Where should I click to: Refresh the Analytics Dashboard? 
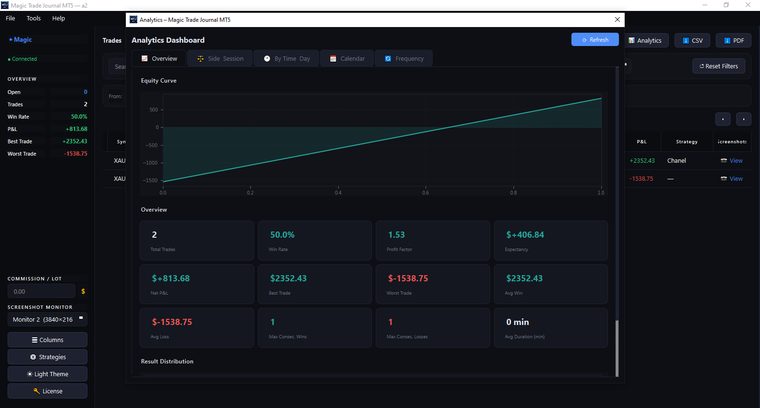coord(595,40)
